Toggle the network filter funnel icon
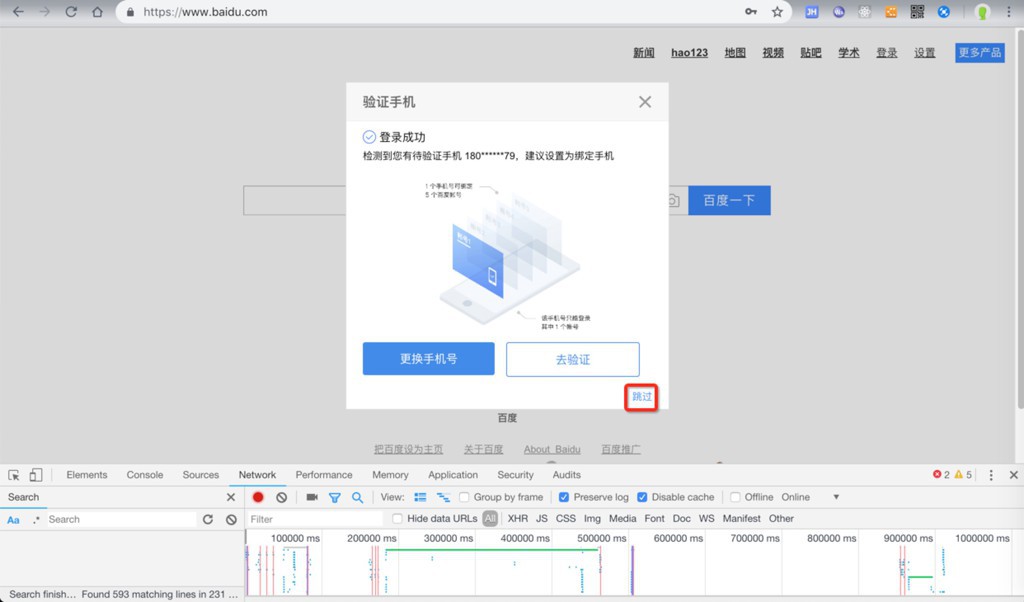The width and height of the screenshot is (1024, 602). (x=334, y=498)
